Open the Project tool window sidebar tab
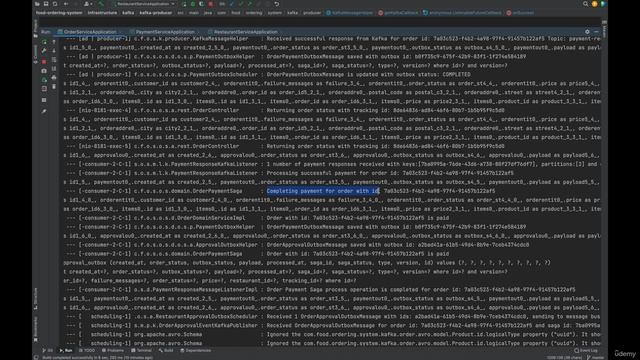The width and height of the screenshot is (640, 360). click(x=36, y=29)
